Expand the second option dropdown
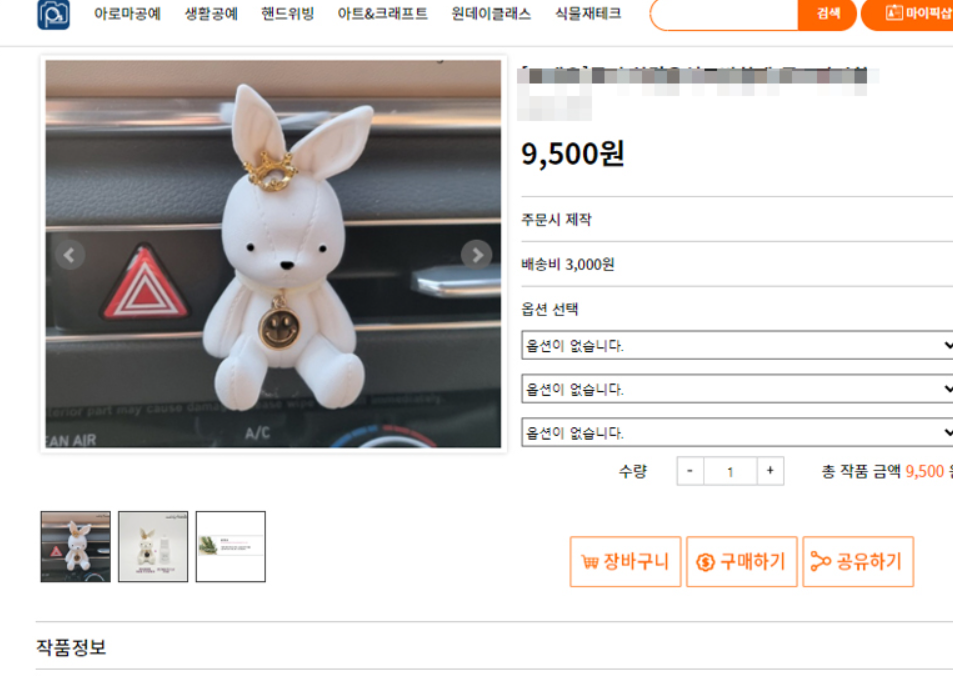 point(737,389)
